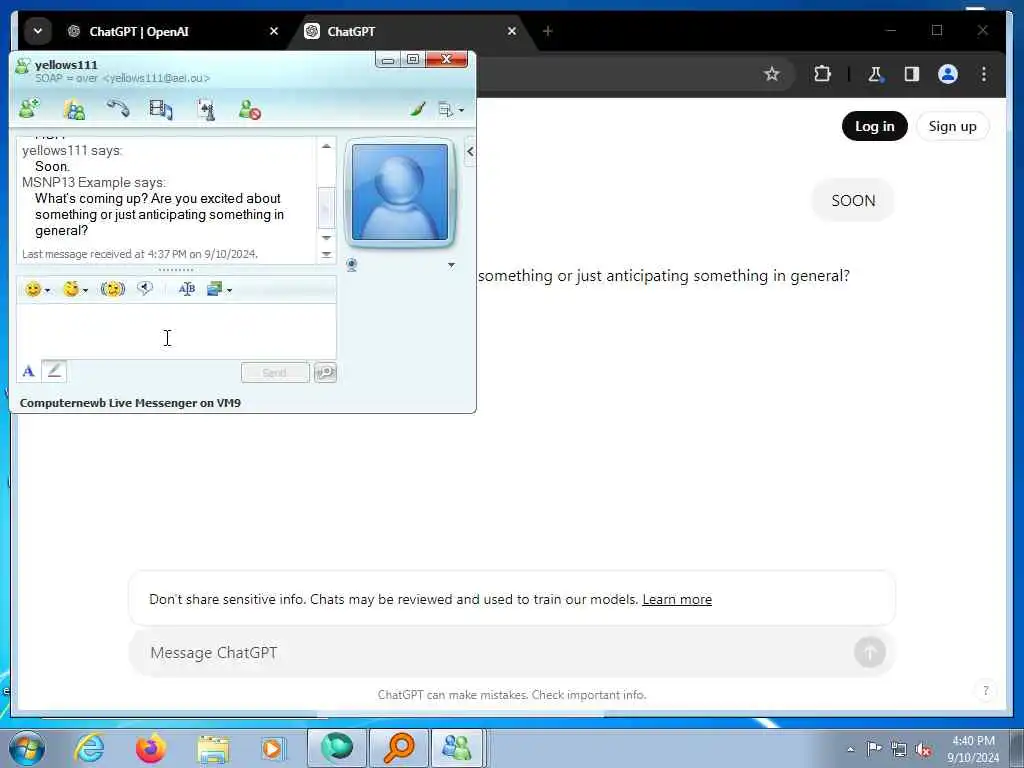Open Firefox from the taskbar
This screenshot has width=1024, height=768.
point(151,748)
